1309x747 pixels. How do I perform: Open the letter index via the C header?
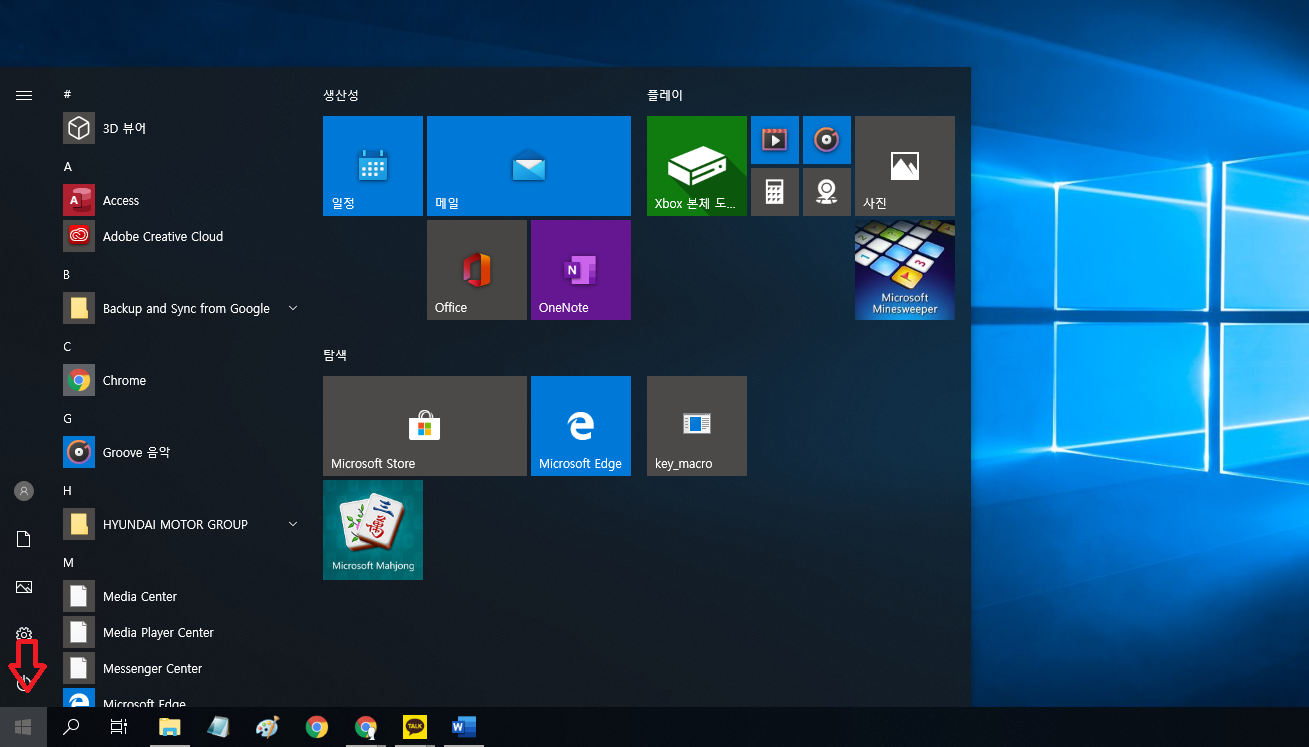[67, 346]
